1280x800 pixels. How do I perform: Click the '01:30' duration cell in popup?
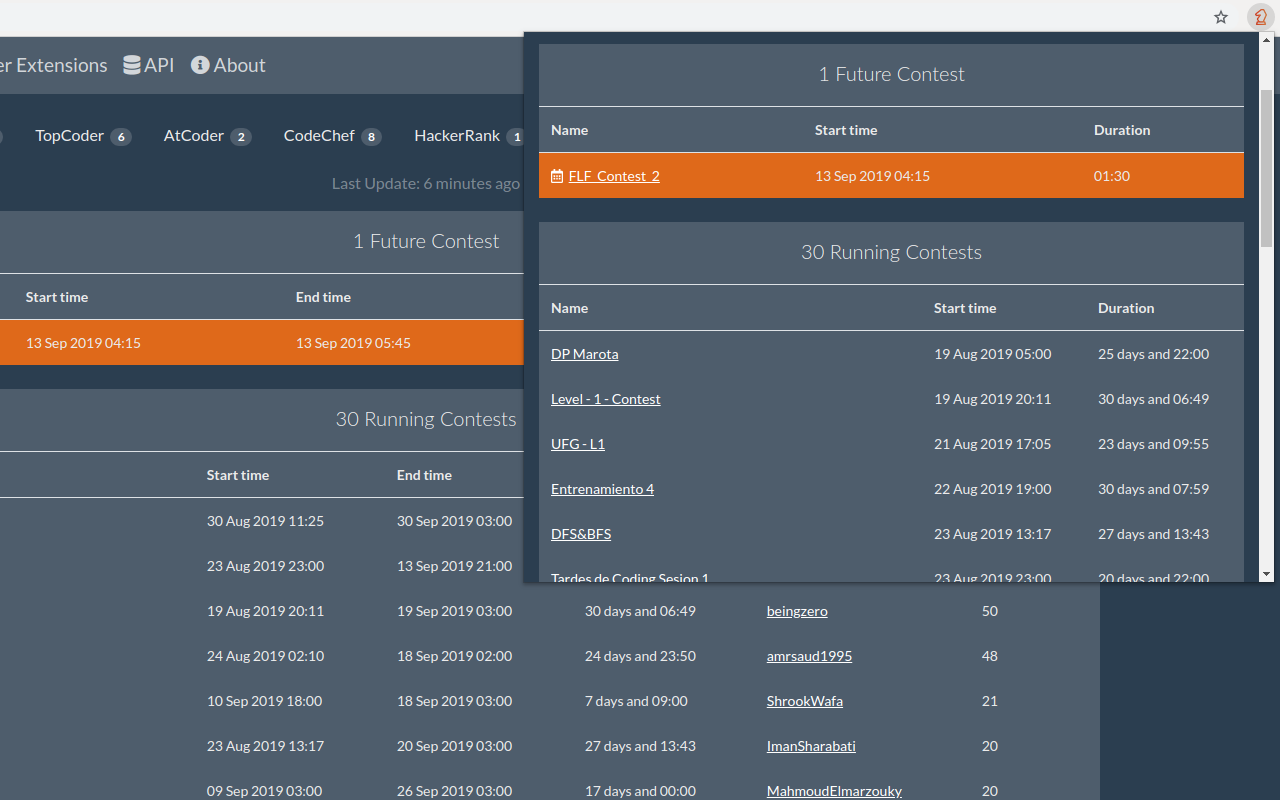point(1112,176)
